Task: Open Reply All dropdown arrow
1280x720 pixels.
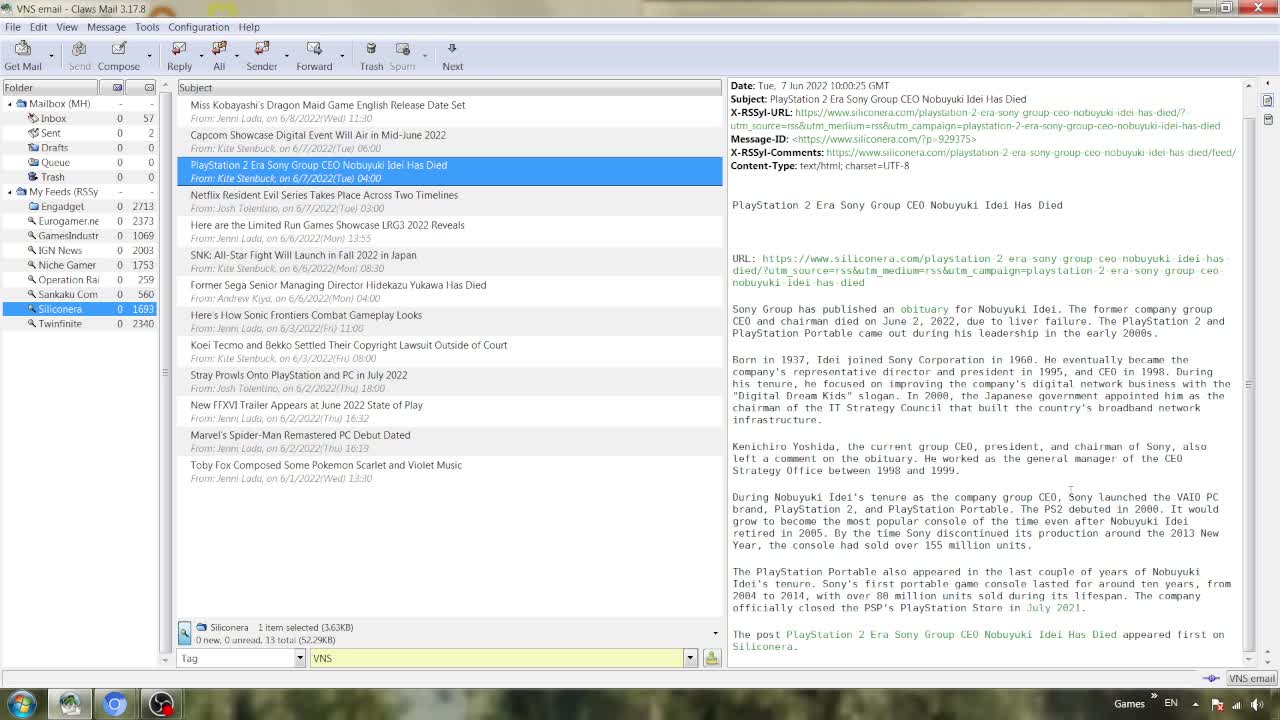Action: pos(238,55)
